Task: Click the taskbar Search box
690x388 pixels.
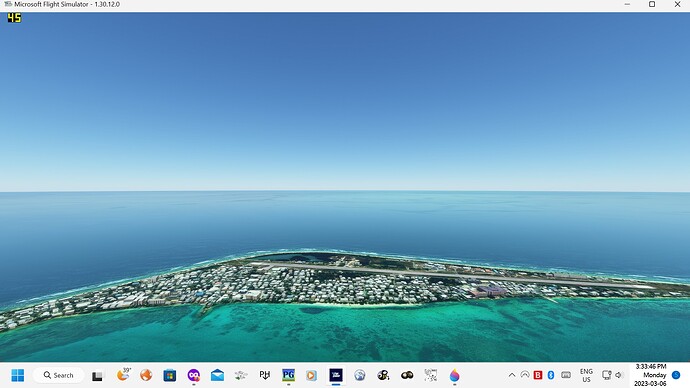Action: click(59, 375)
